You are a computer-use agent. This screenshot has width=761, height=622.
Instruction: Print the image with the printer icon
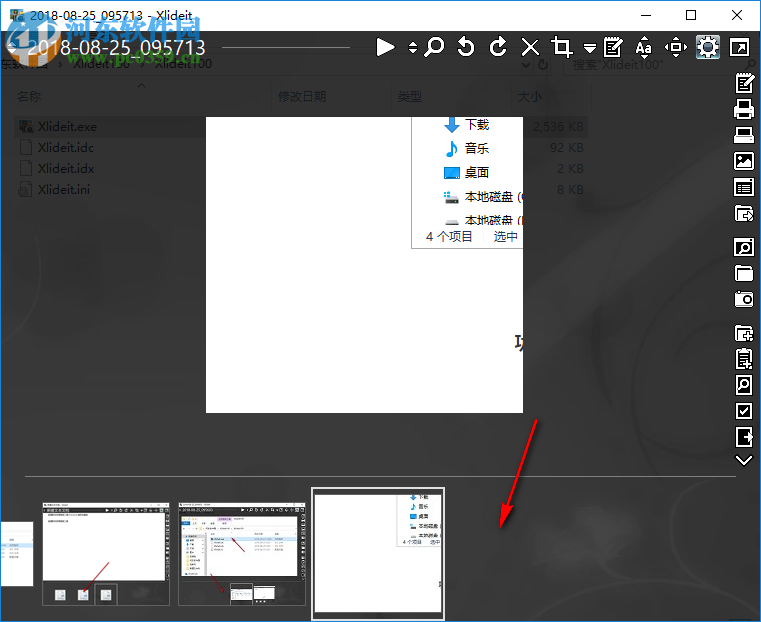(x=744, y=109)
